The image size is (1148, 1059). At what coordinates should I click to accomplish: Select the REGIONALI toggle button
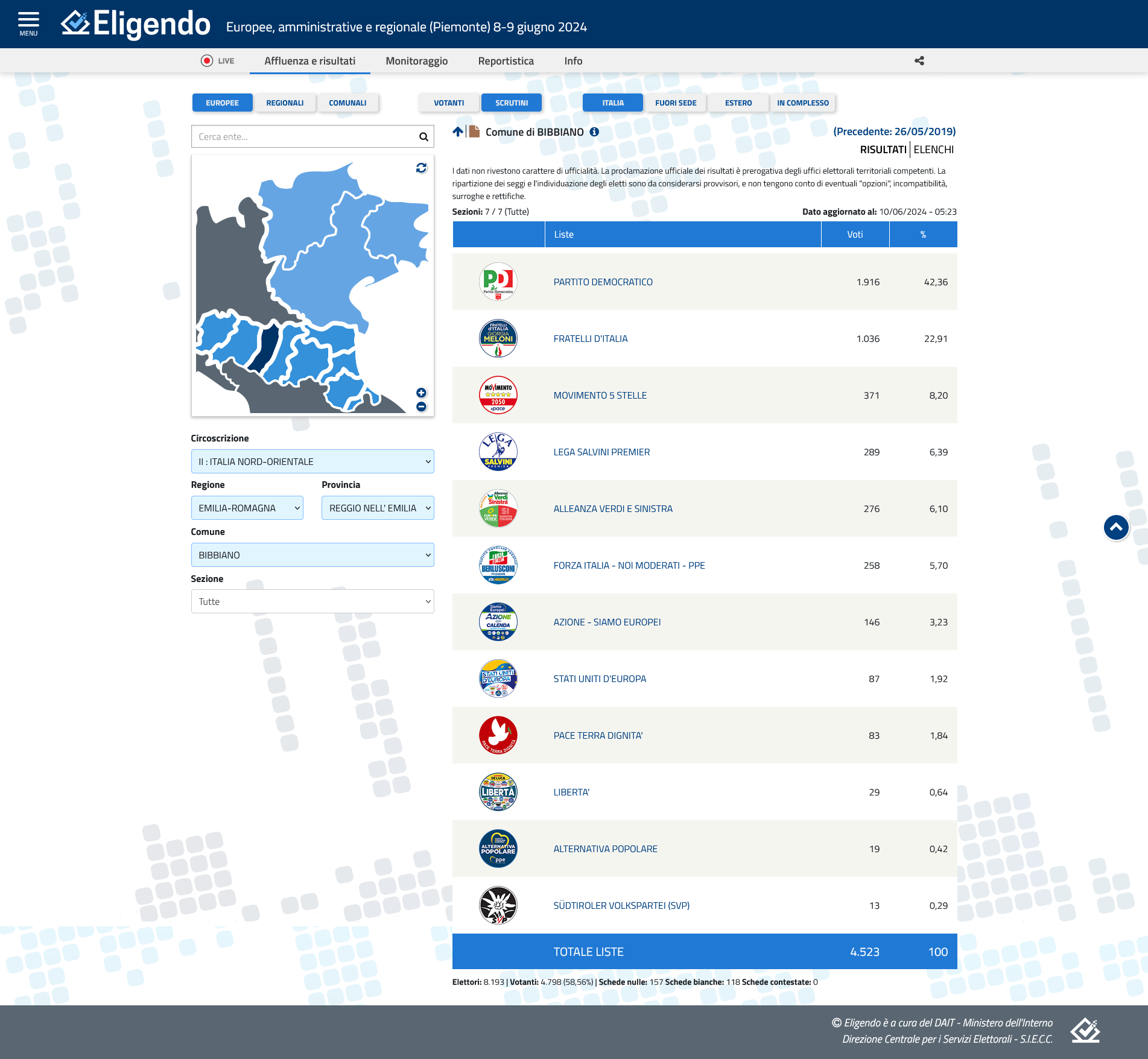pyautogui.click(x=285, y=103)
